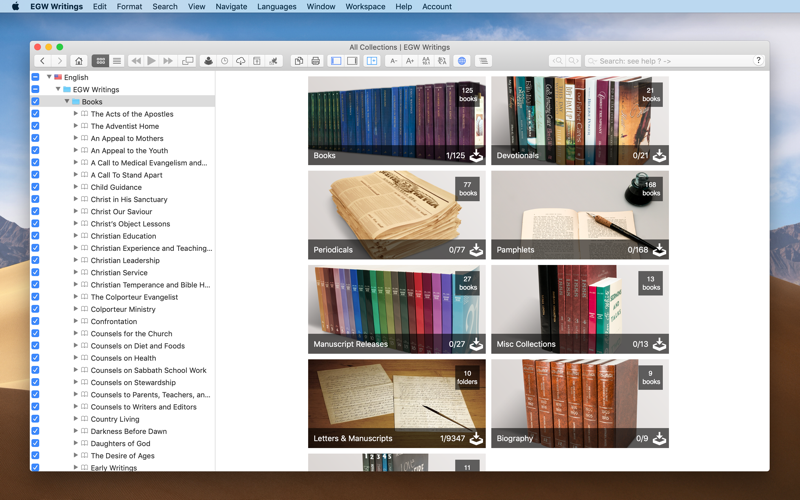Screen dimensions: 800x500
Task: Download the Biography collection
Action: click(659, 438)
